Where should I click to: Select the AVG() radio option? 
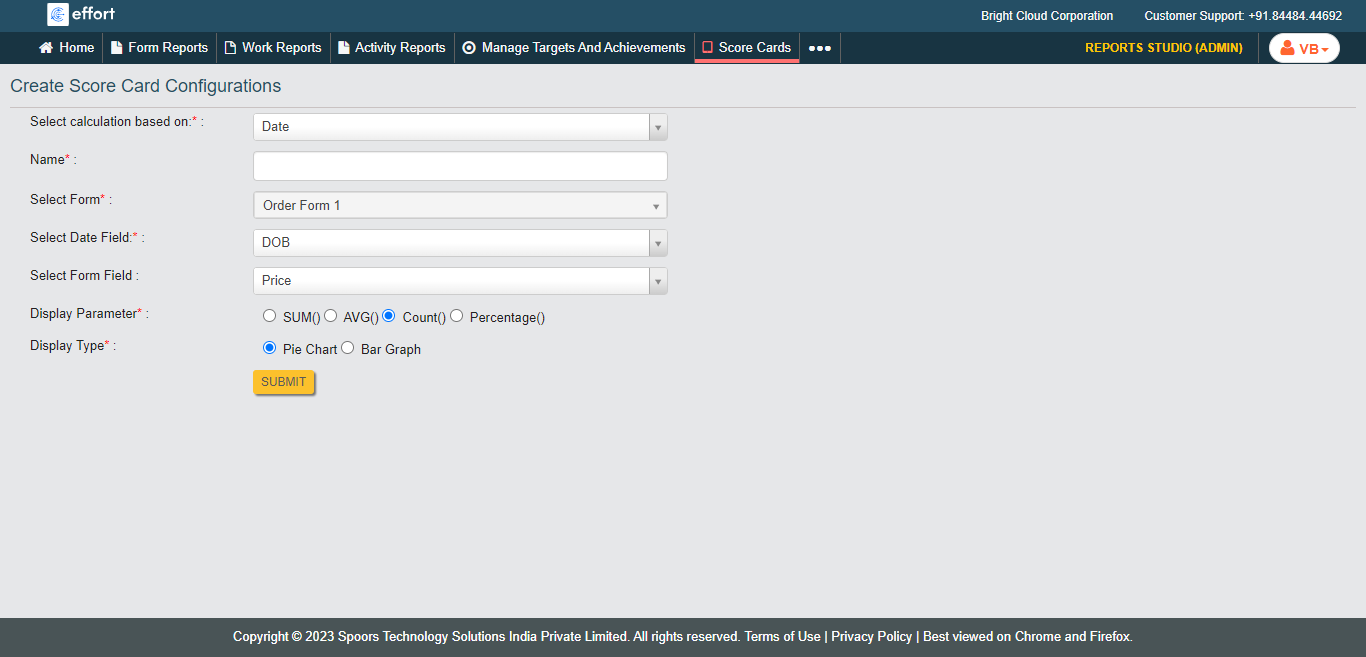(330, 316)
